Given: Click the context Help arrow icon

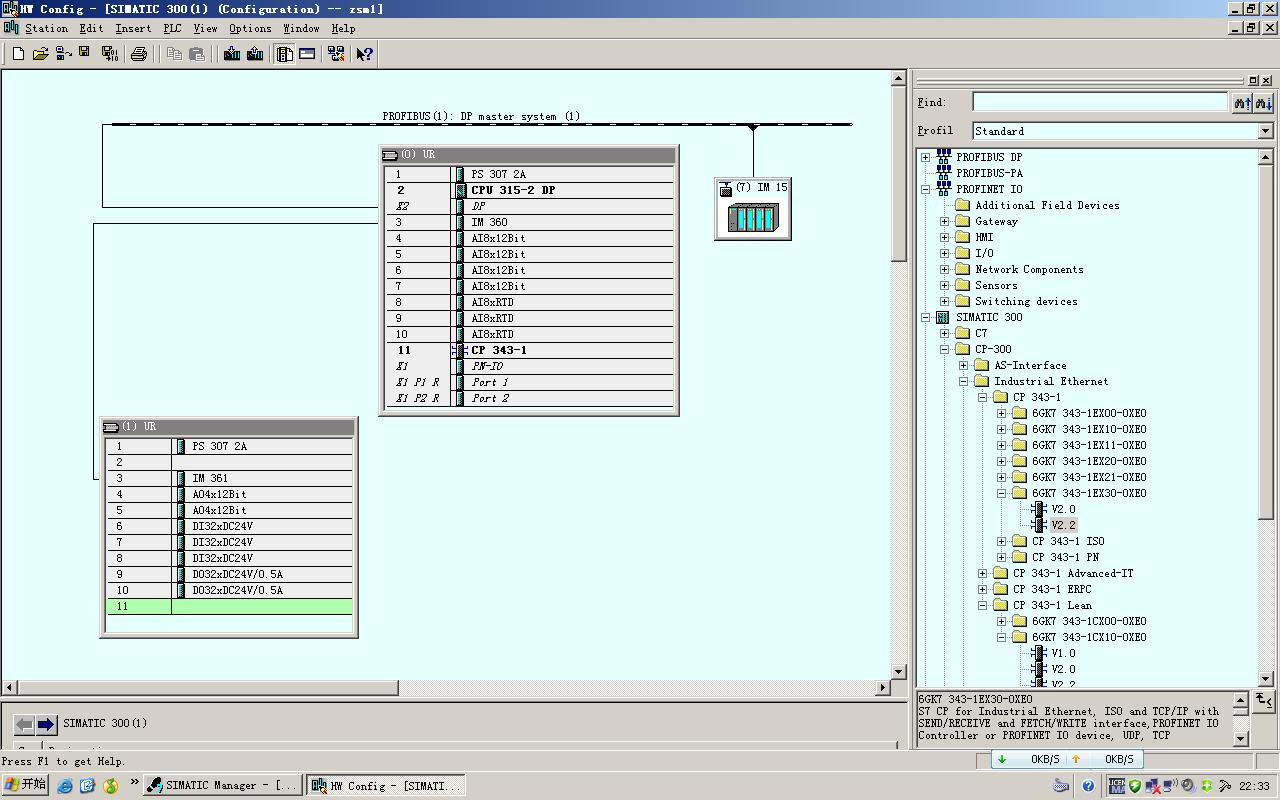Looking at the screenshot, I should [364, 54].
